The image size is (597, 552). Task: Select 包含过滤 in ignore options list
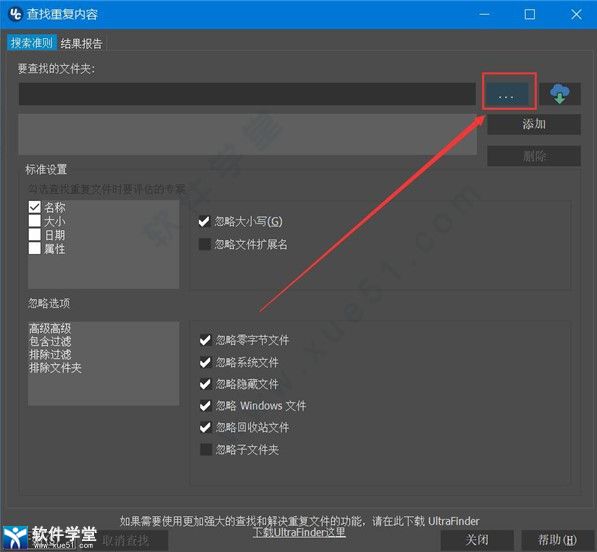point(50,341)
